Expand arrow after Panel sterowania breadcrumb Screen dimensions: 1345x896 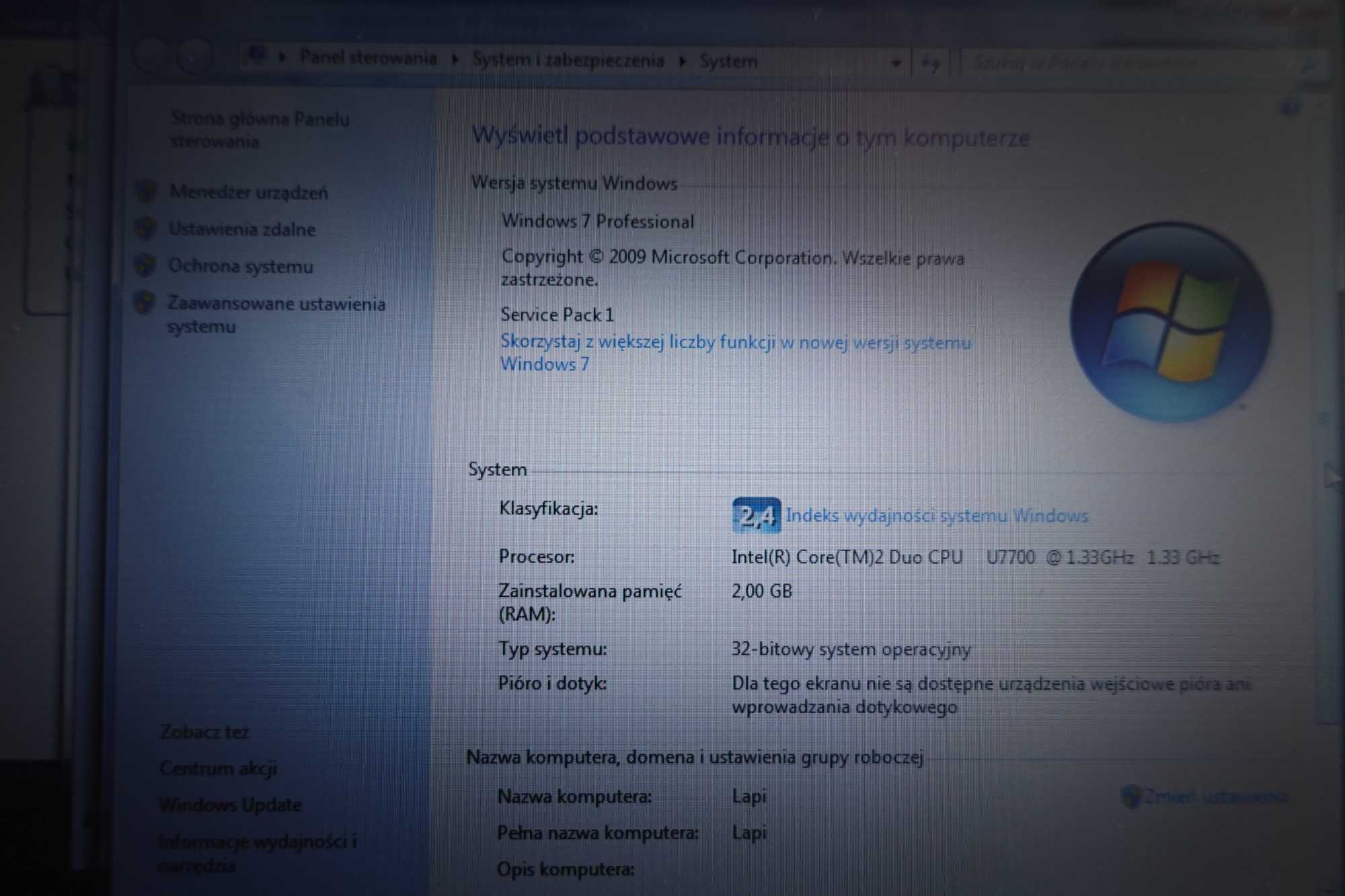(x=455, y=59)
